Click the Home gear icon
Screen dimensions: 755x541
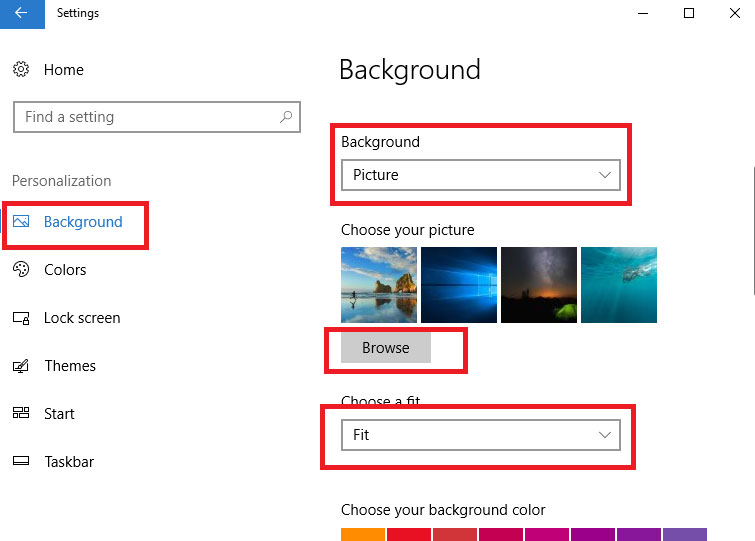[x=21, y=70]
